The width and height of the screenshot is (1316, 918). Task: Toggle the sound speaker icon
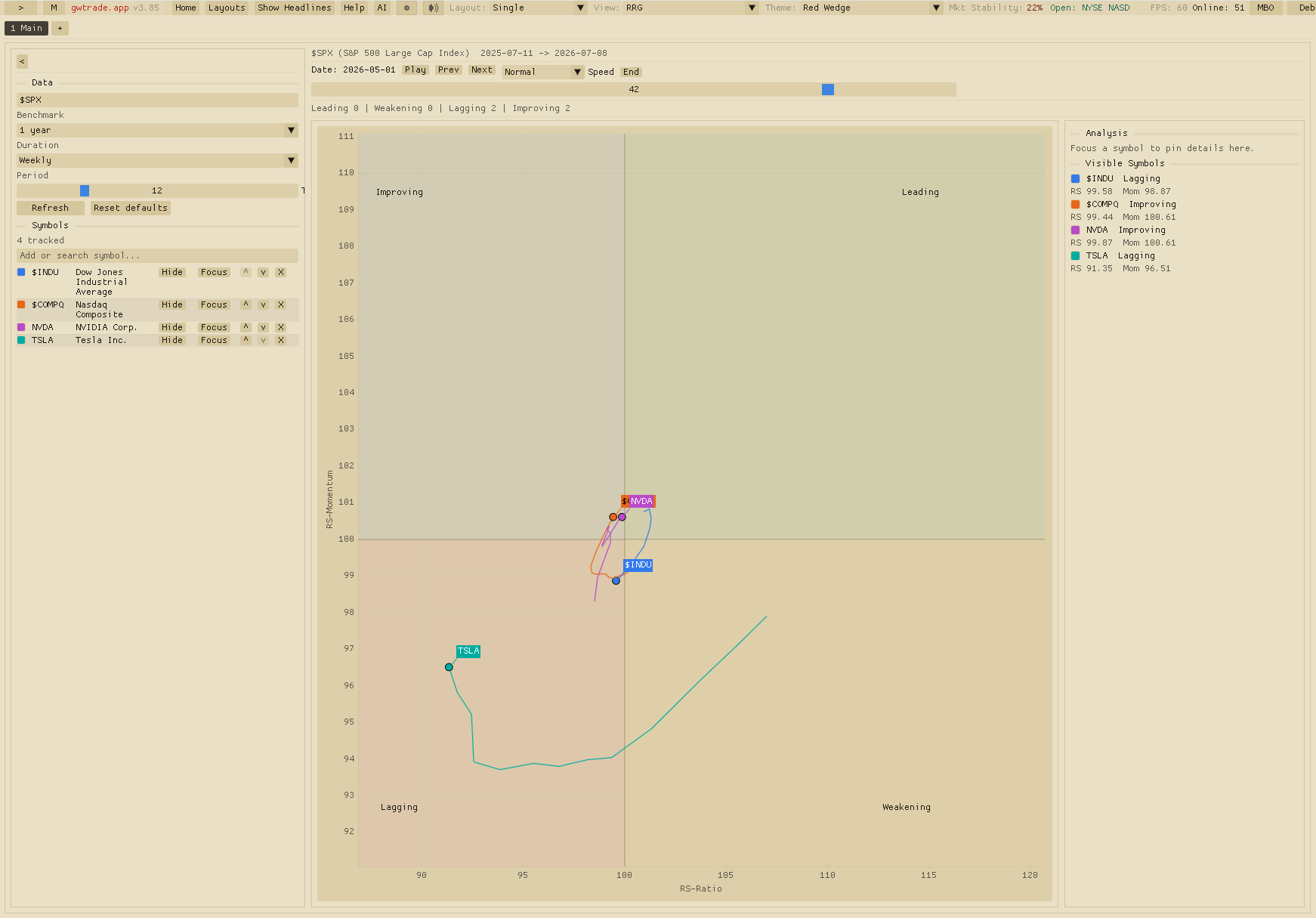click(433, 8)
